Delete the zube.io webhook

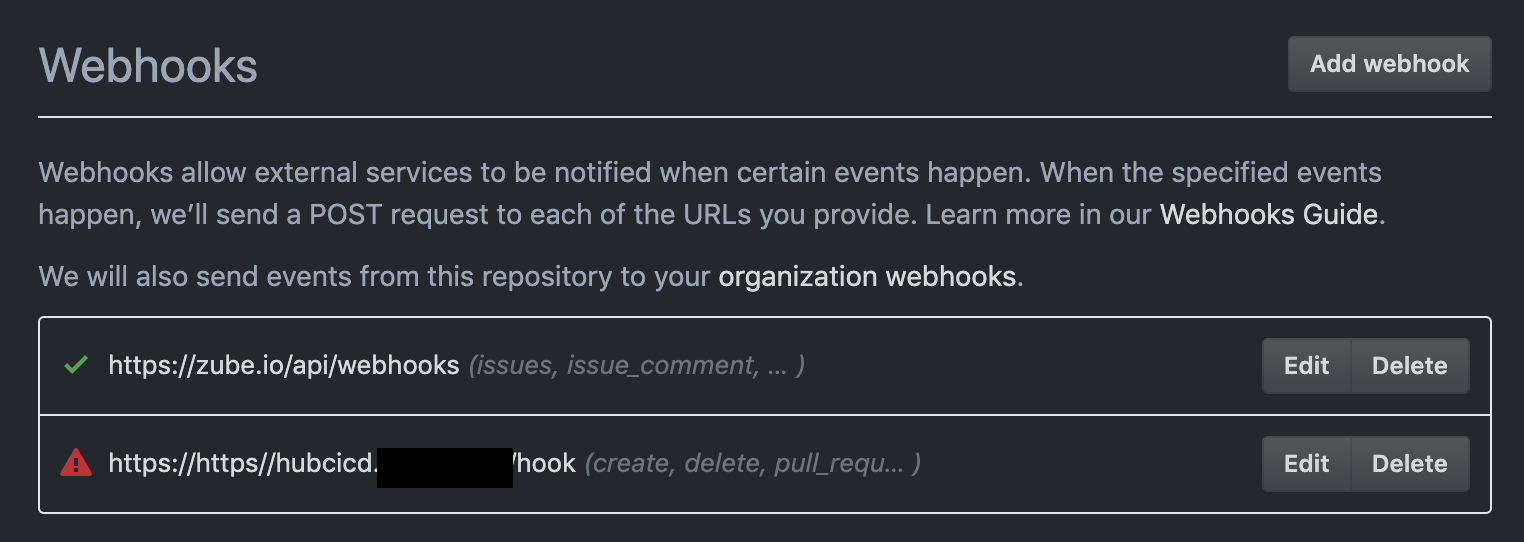tap(1409, 366)
